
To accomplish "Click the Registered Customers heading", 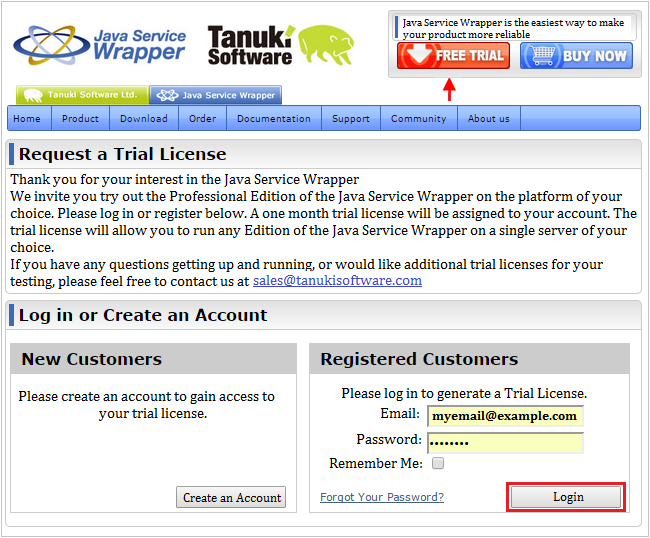I will (419, 359).
